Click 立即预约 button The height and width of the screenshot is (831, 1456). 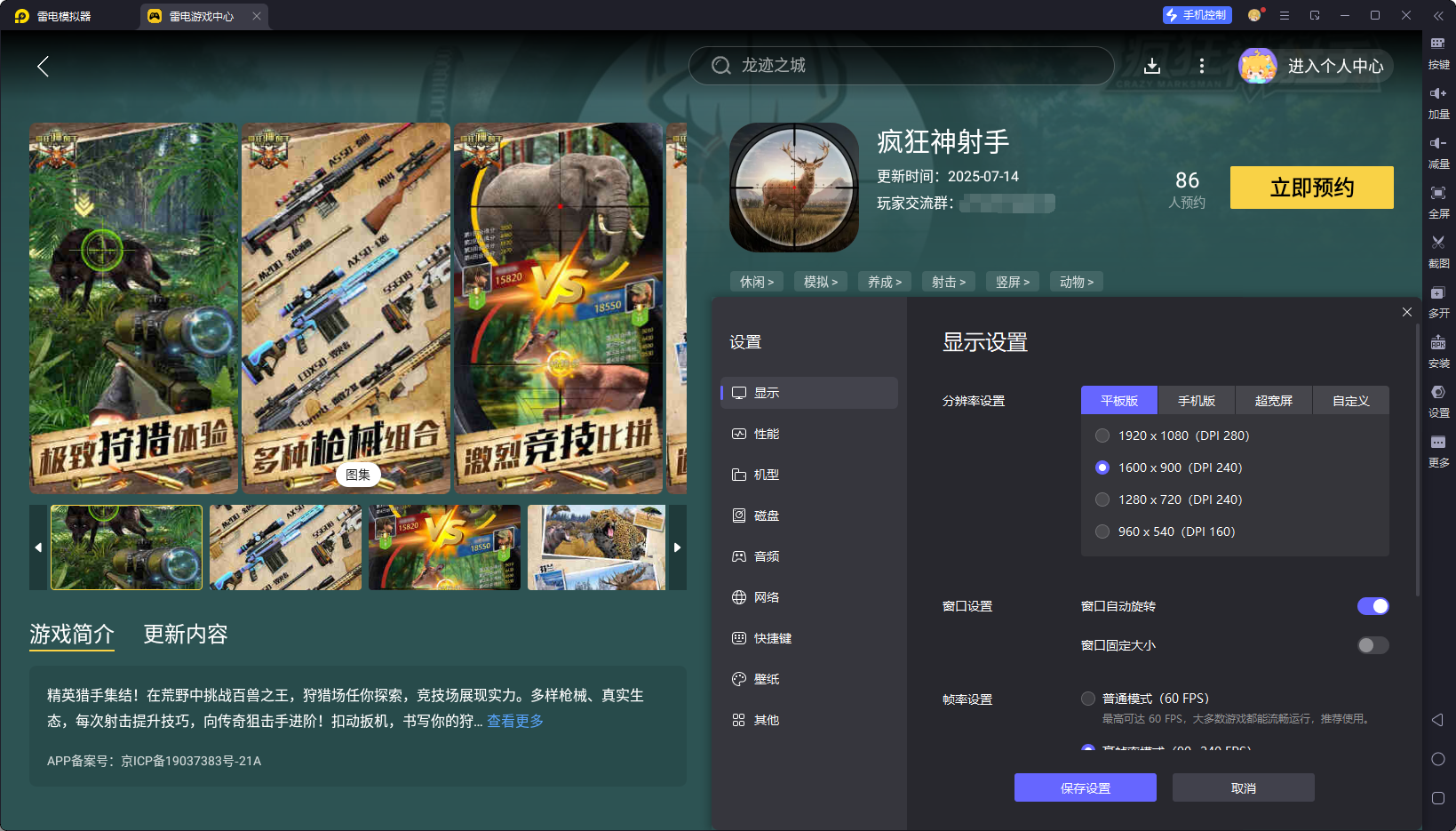click(x=1312, y=188)
